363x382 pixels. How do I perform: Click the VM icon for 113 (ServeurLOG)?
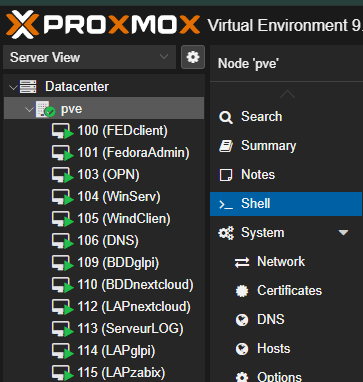[62, 329]
